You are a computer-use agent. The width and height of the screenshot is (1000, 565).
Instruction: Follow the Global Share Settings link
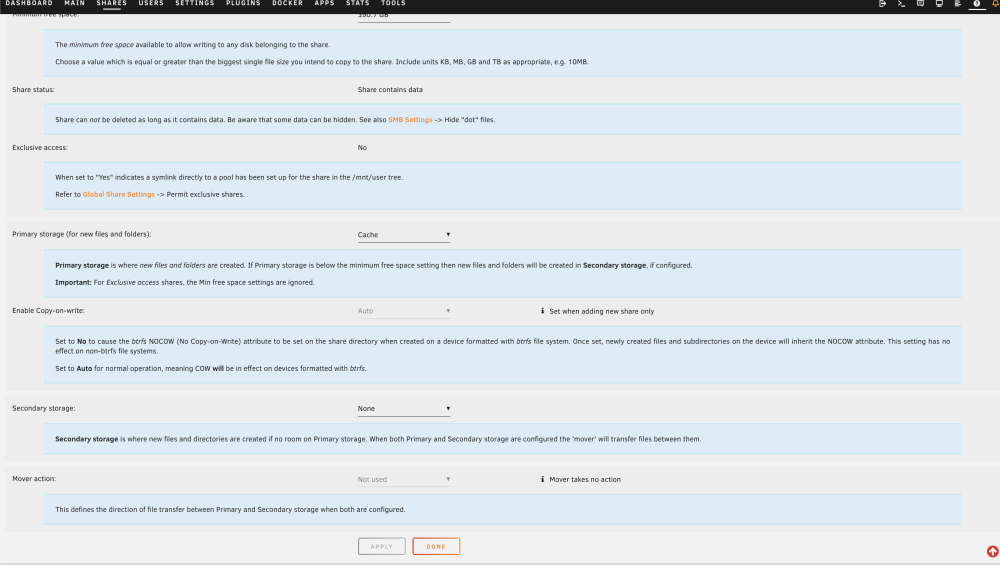pos(119,194)
